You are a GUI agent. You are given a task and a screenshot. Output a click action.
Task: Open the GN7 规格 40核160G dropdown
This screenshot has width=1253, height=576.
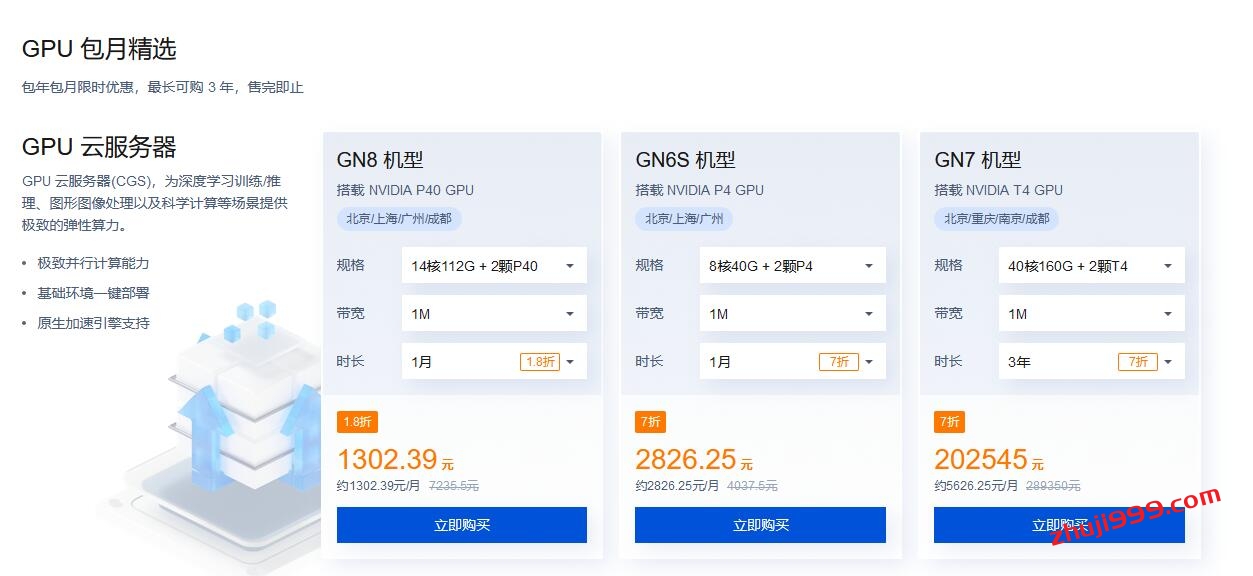click(1091, 266)
